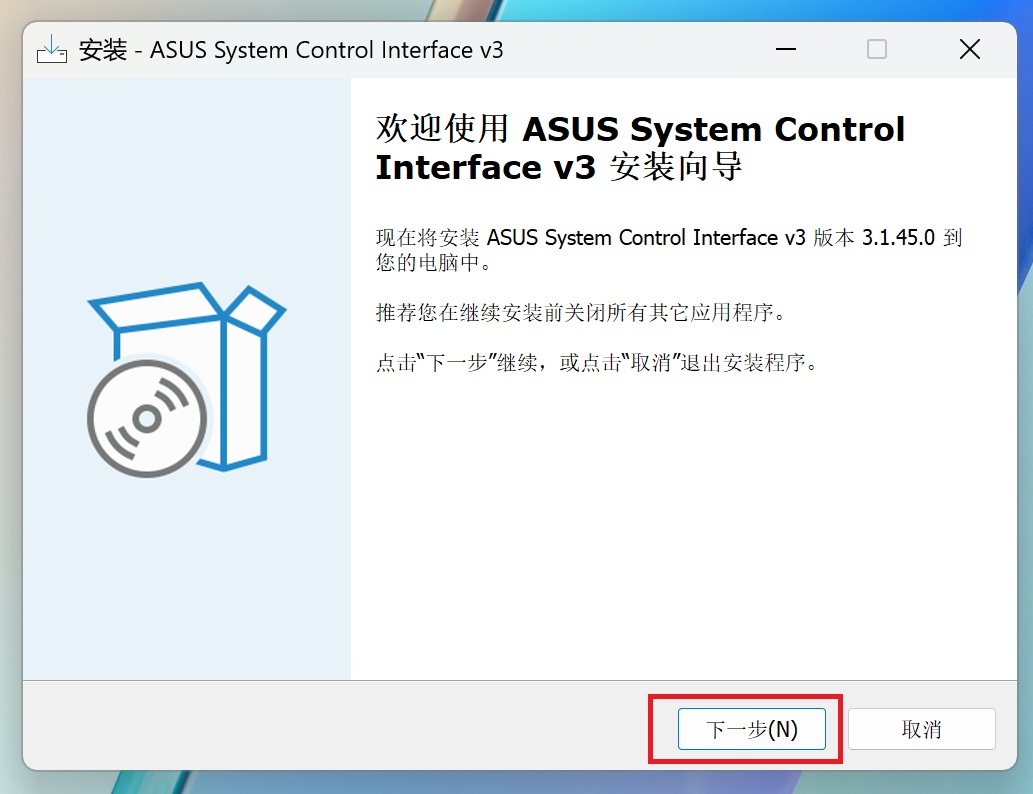This screenshot has height=794, width=1033.
Task: Click the box and disc setup graphic
Action: (186, 380)
